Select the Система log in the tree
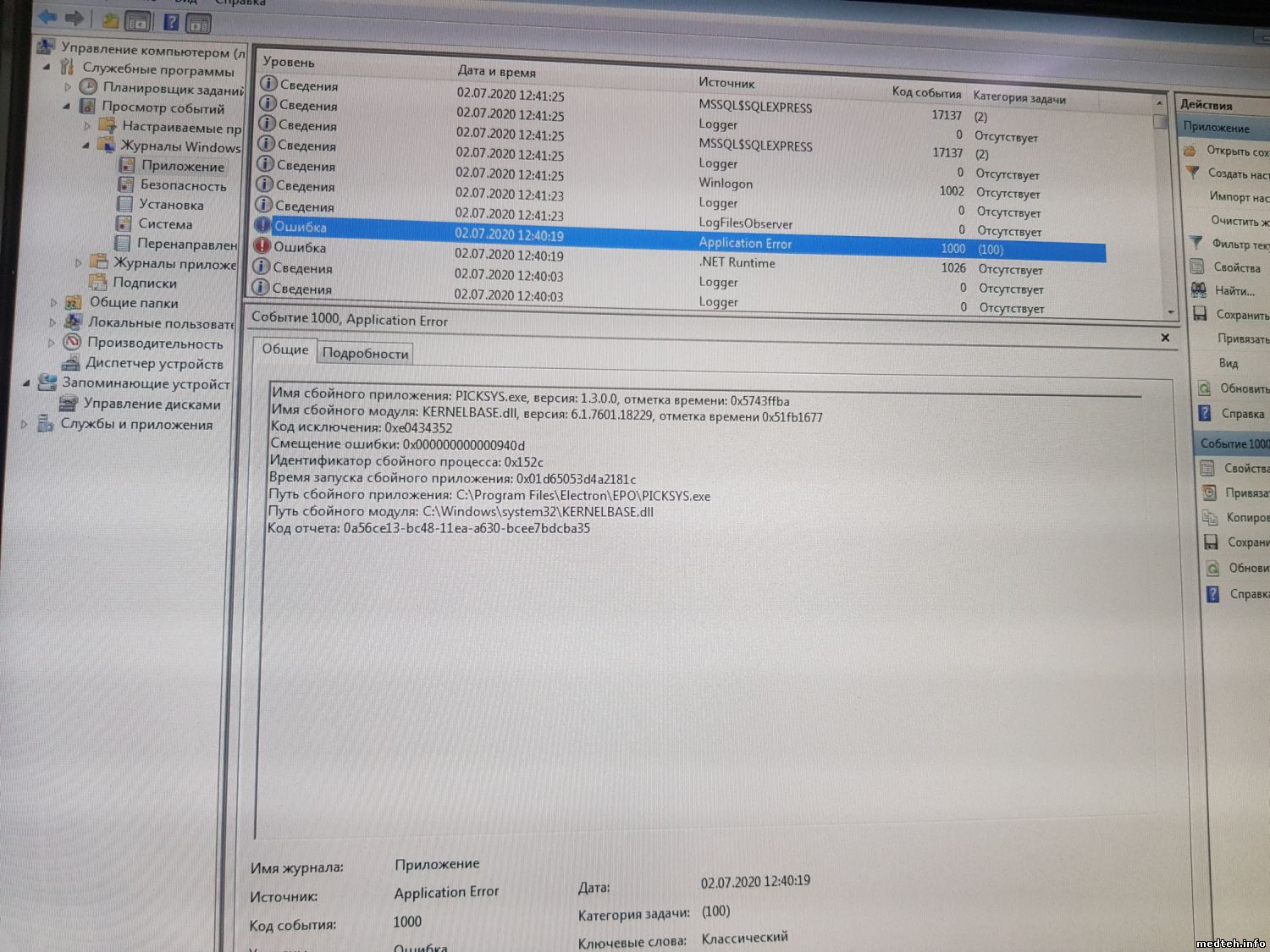This screenshot has height=952, width=1270. tap(164, 224)
